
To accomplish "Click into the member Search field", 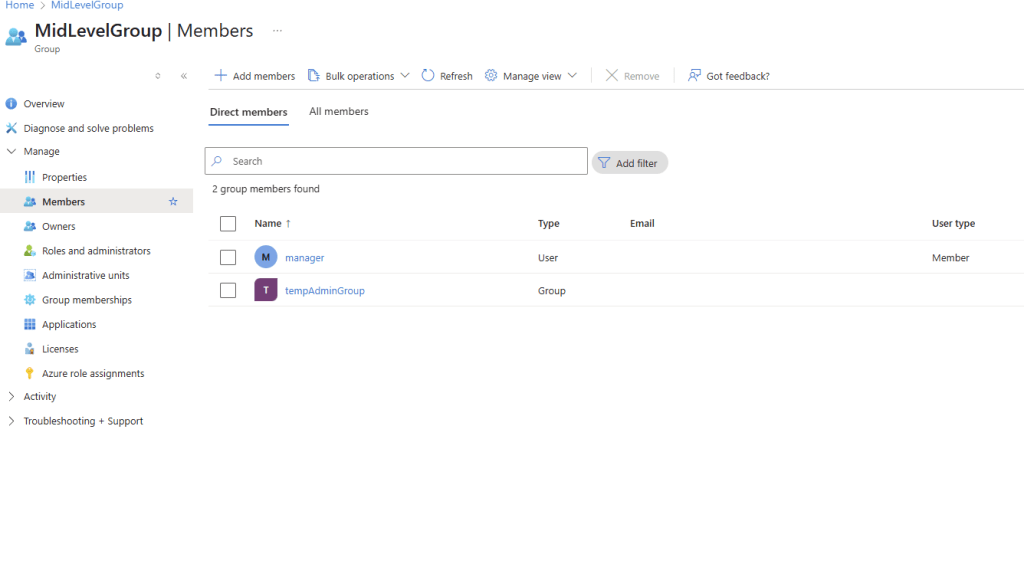I will [400, 161].
